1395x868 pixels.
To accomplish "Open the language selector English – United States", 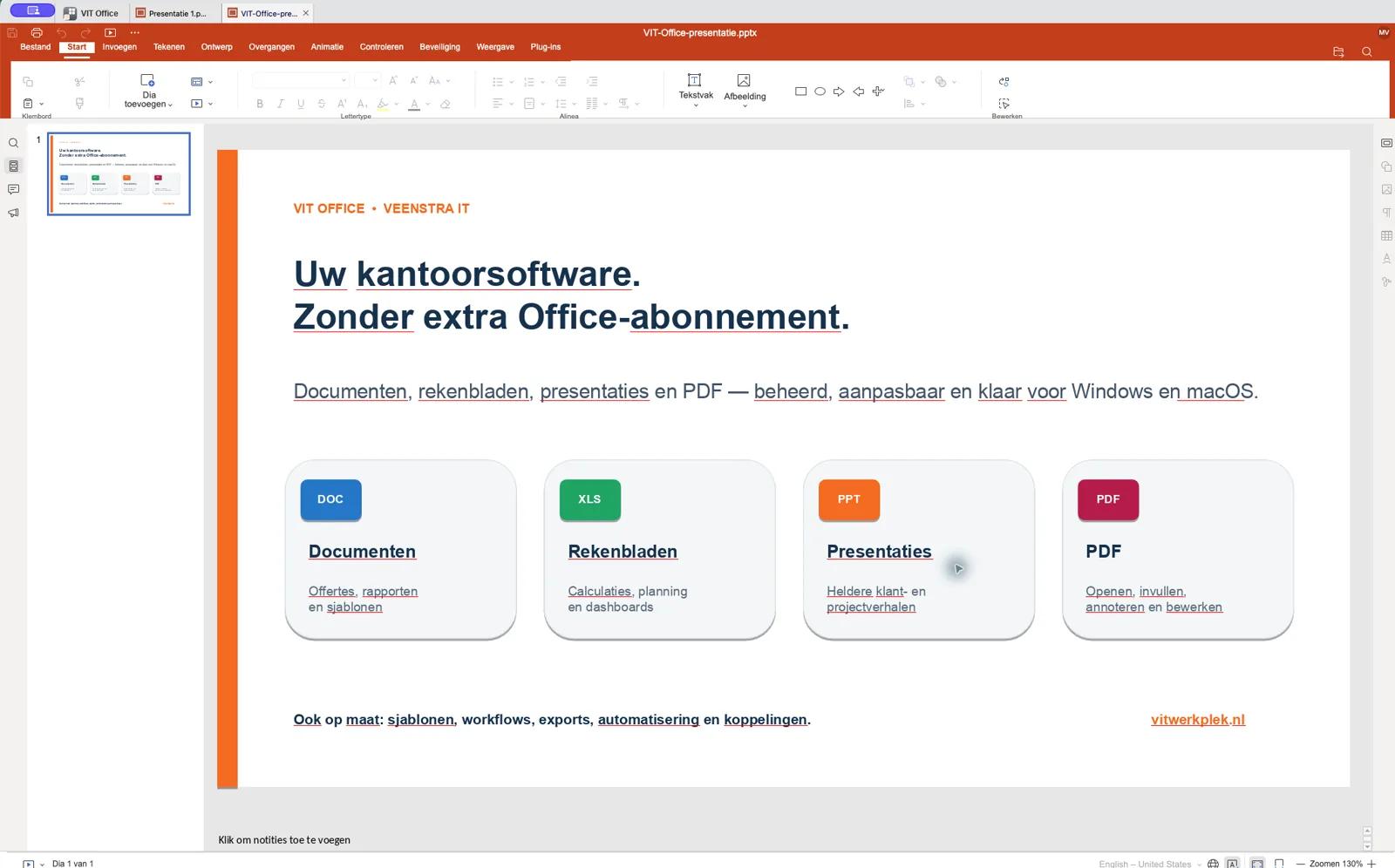I will coord(1150,864).
